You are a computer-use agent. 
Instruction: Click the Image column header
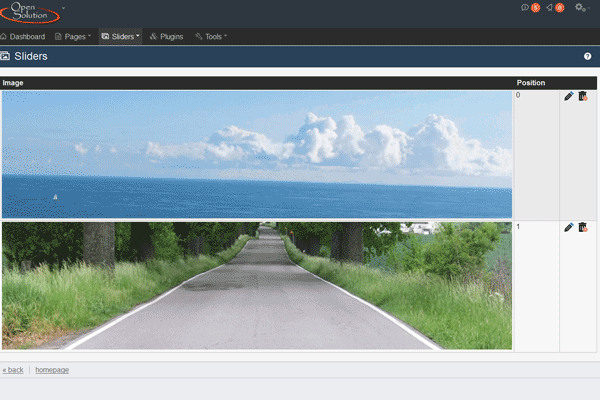click(13, 82)
